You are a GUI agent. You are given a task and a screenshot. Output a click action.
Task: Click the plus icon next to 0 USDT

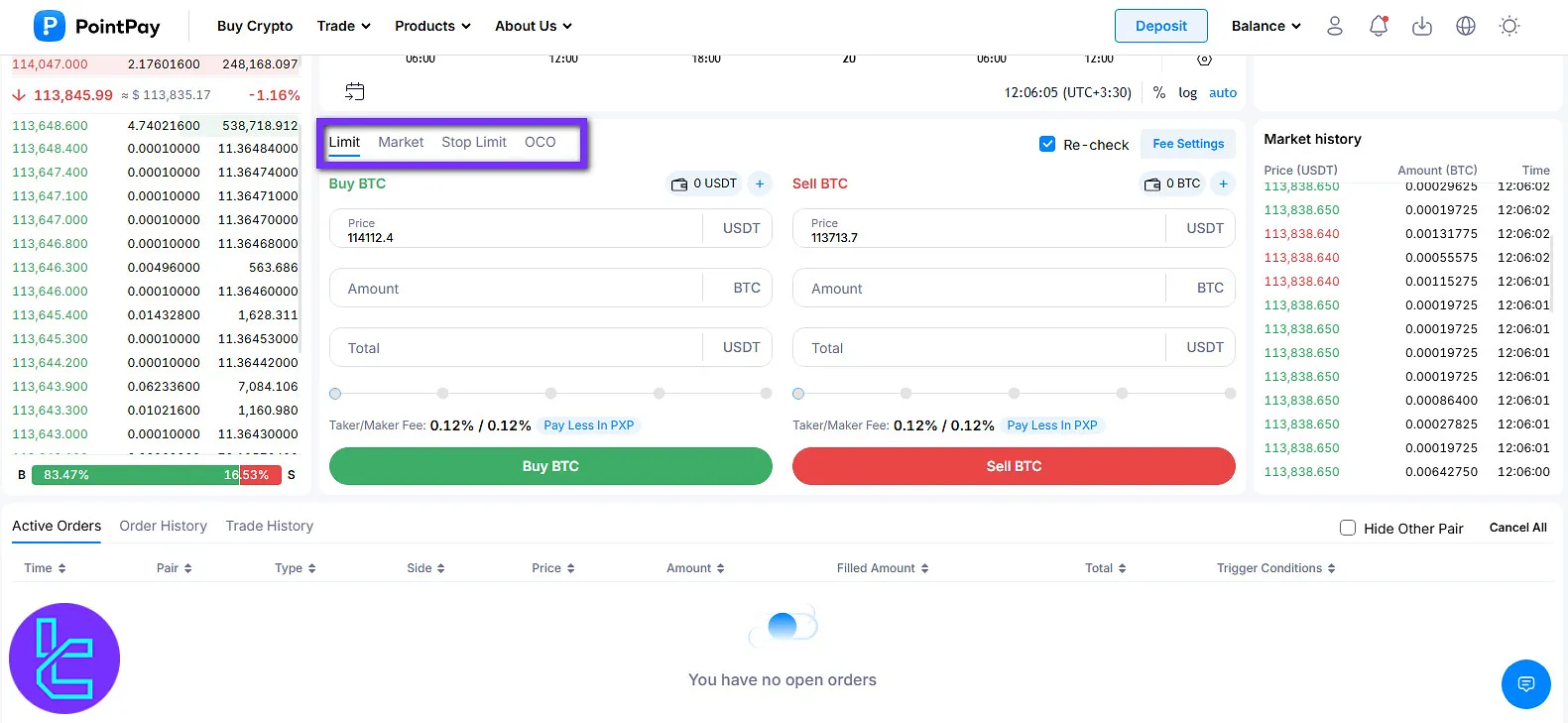pos(760,183)
